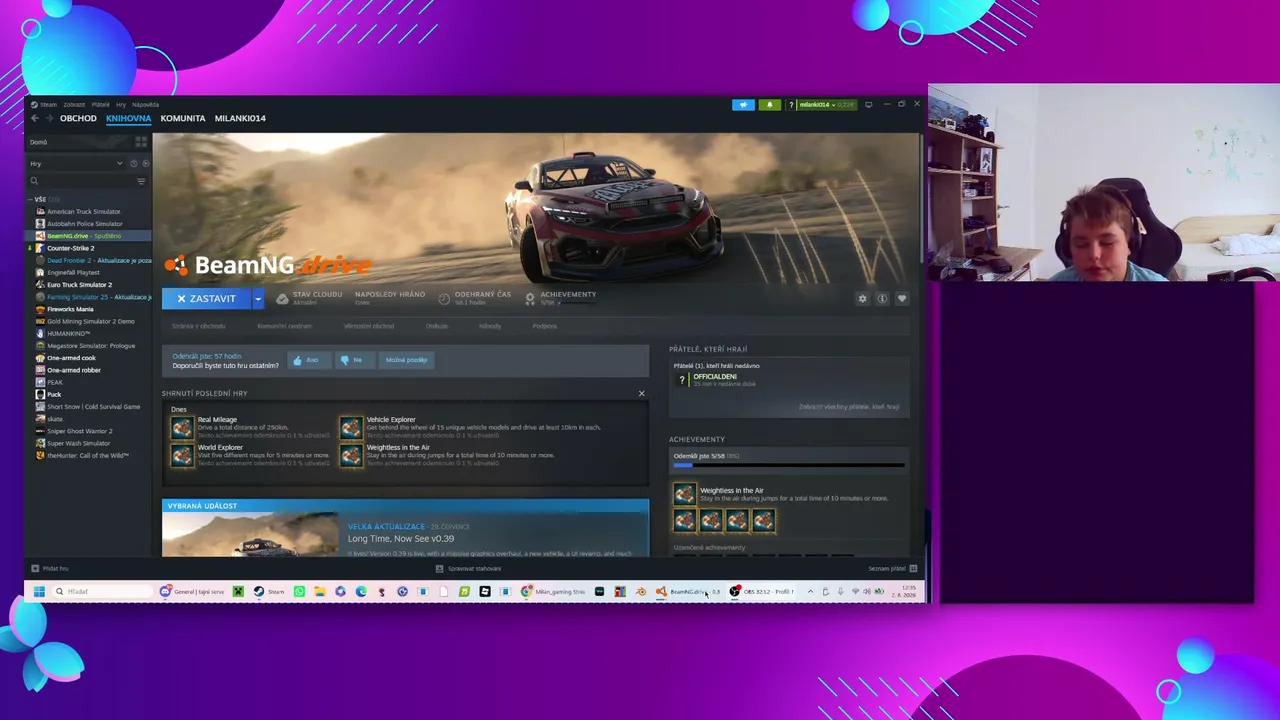
Task: Stop the game with ZASTAVIT button
Action: 206,298
